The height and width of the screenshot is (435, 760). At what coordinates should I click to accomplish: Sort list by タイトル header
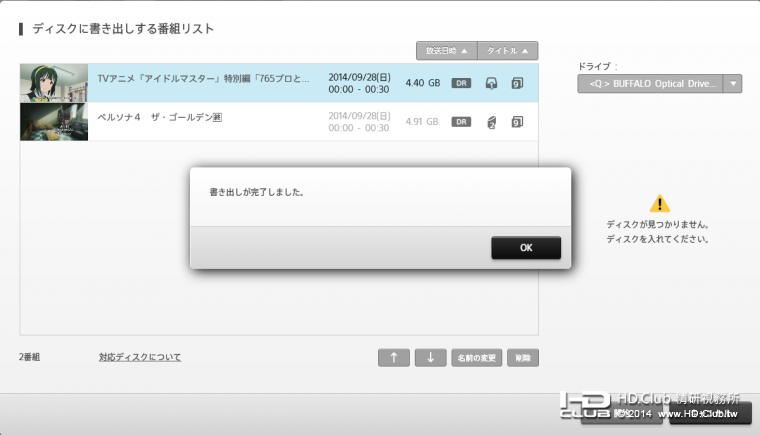pos(508,50)
